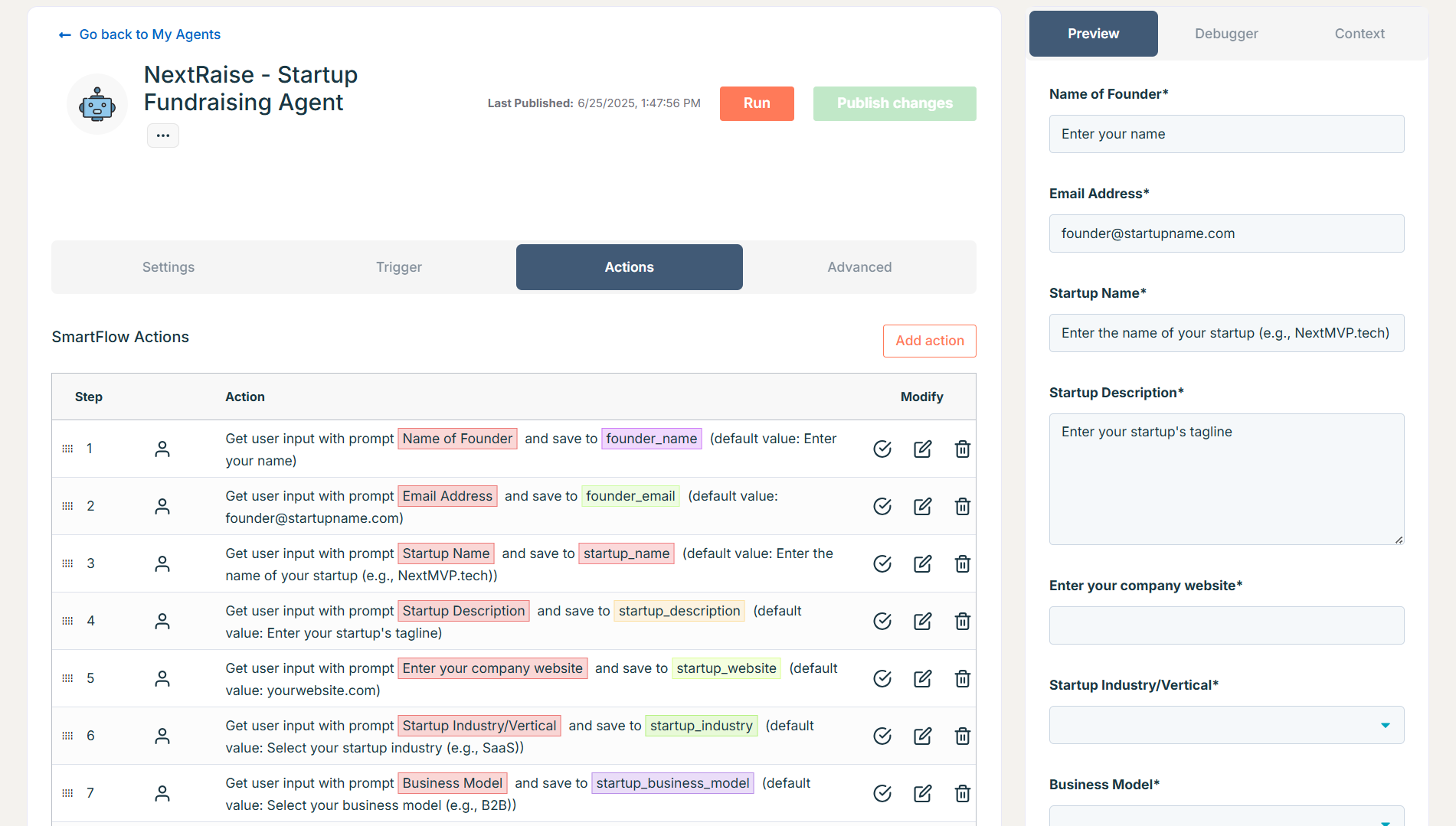Select the Actions tab
Viewport: 1456px width, 826px height.
point(630,267)
